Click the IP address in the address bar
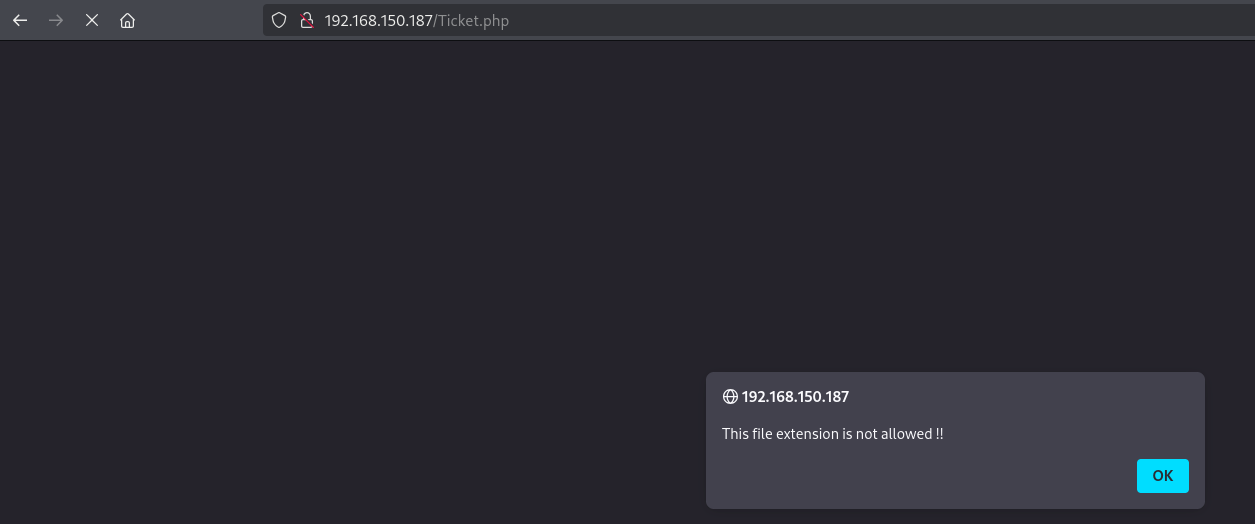The width and height of the screenshot is (1255, 524). pyautogui.click(x=378, y=20)
